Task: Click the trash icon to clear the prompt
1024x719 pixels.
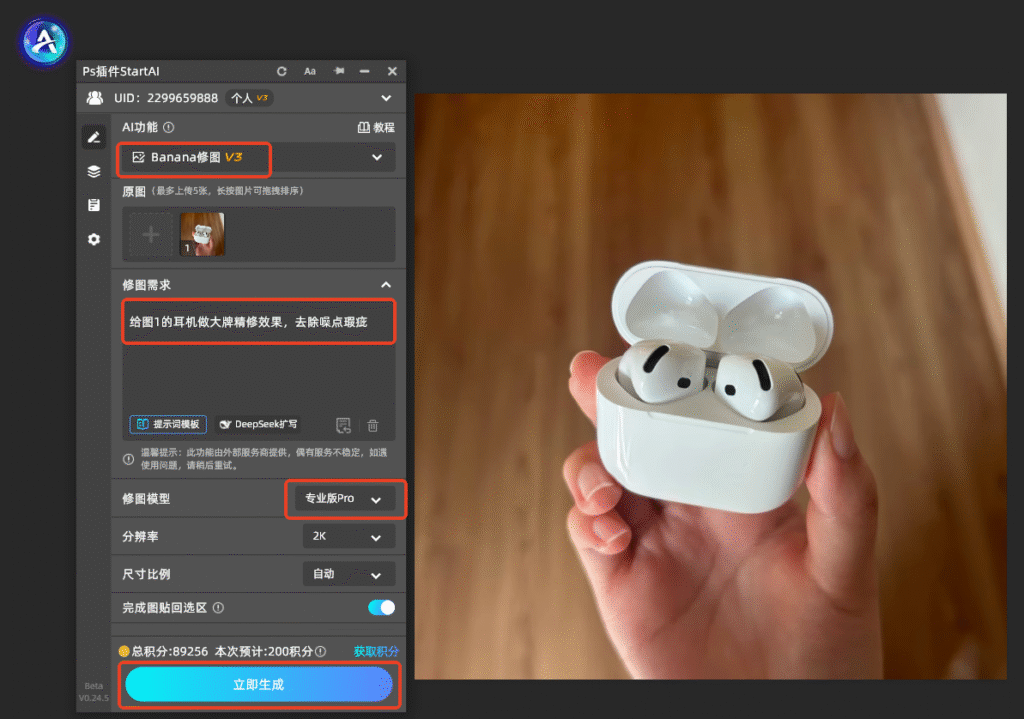Action: (373, 426)
